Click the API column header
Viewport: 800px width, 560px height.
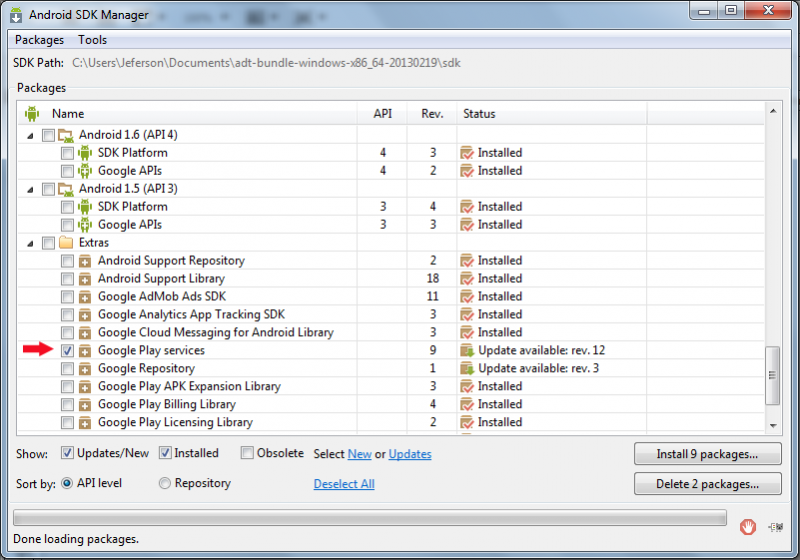click(x=383, y=113)
